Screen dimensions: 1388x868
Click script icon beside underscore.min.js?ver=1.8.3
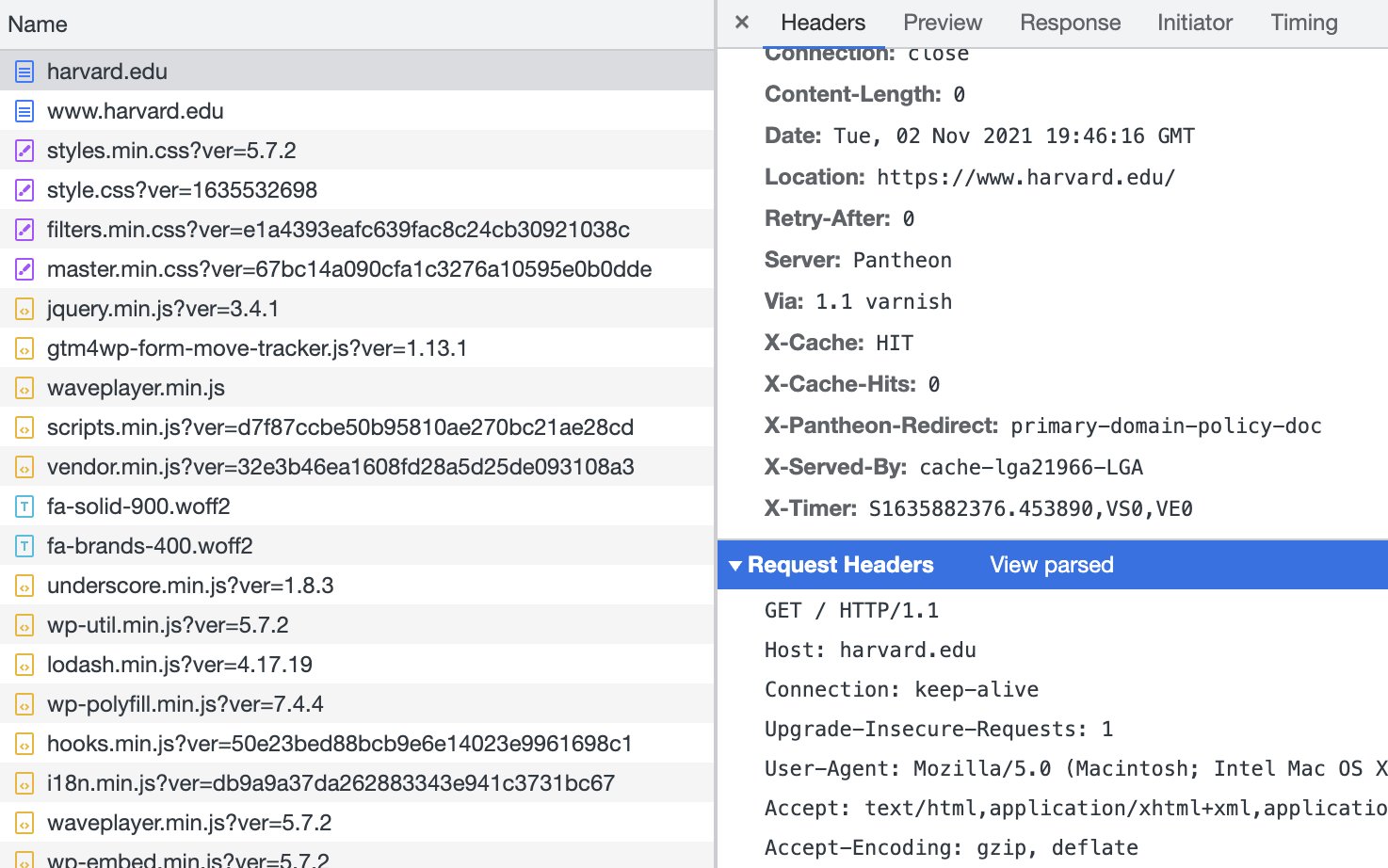pyautogui.click(x=24, y=586)
